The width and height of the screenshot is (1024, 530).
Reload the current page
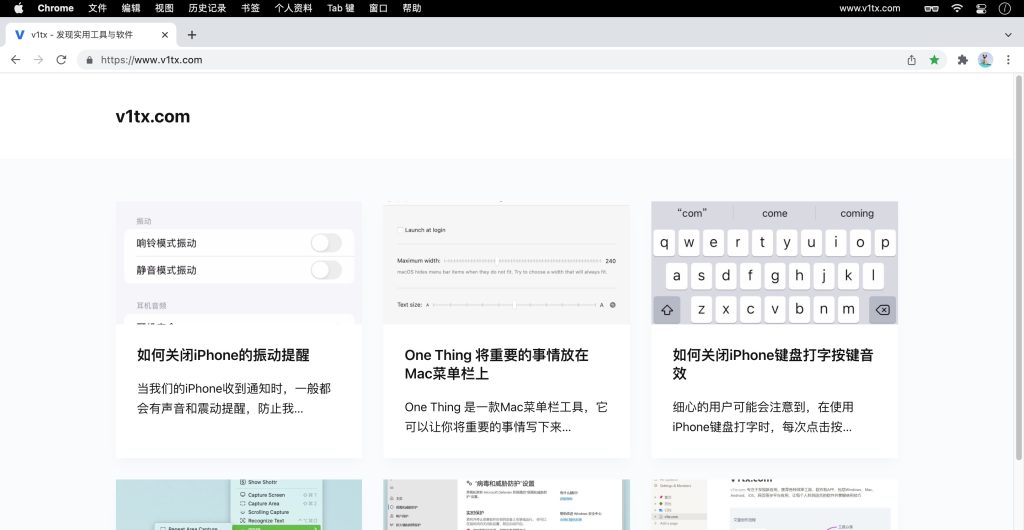pyautogui.click(x=61, y=59)
